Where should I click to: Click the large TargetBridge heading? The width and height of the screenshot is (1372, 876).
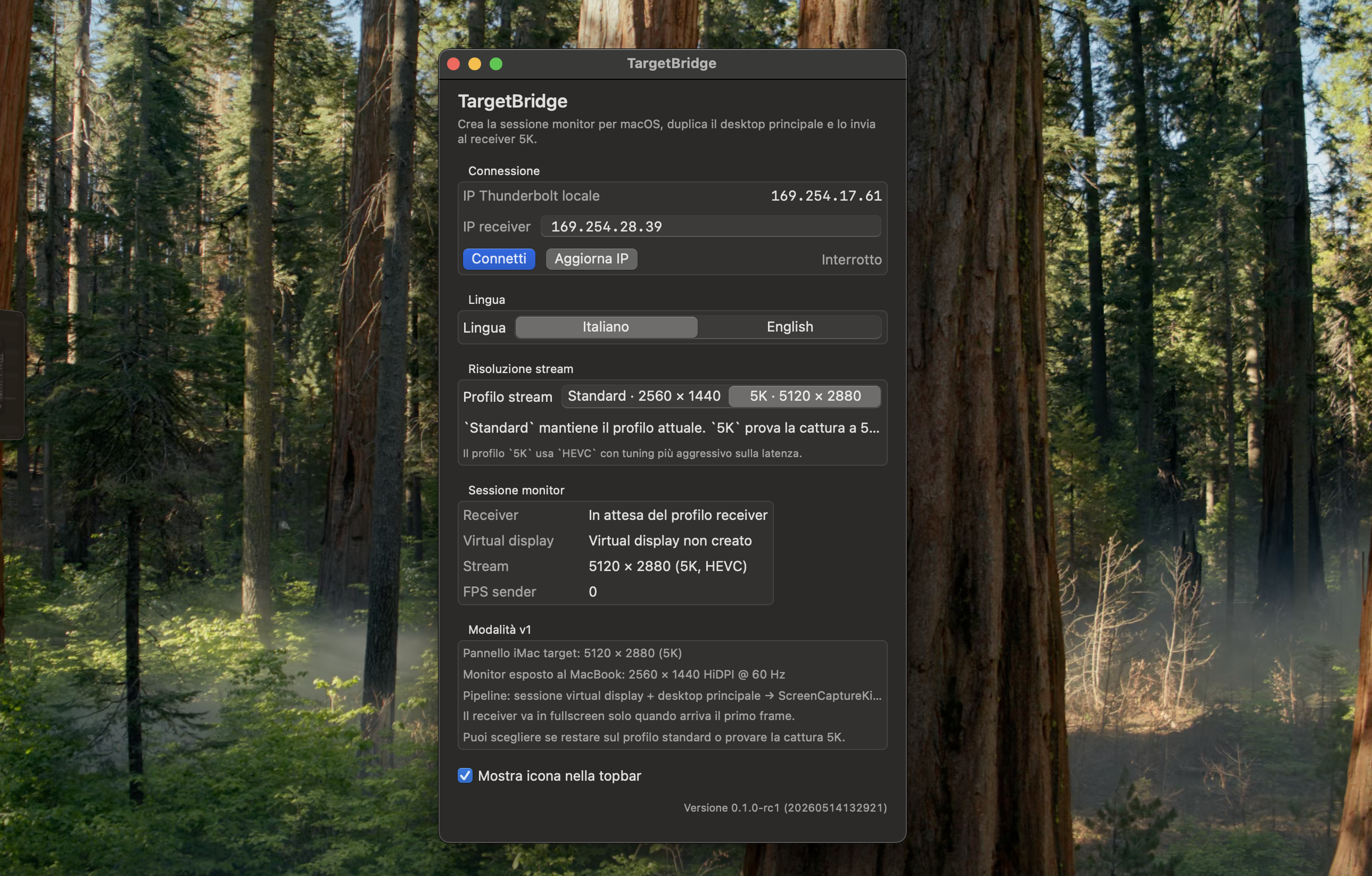(x=512, y=102)
